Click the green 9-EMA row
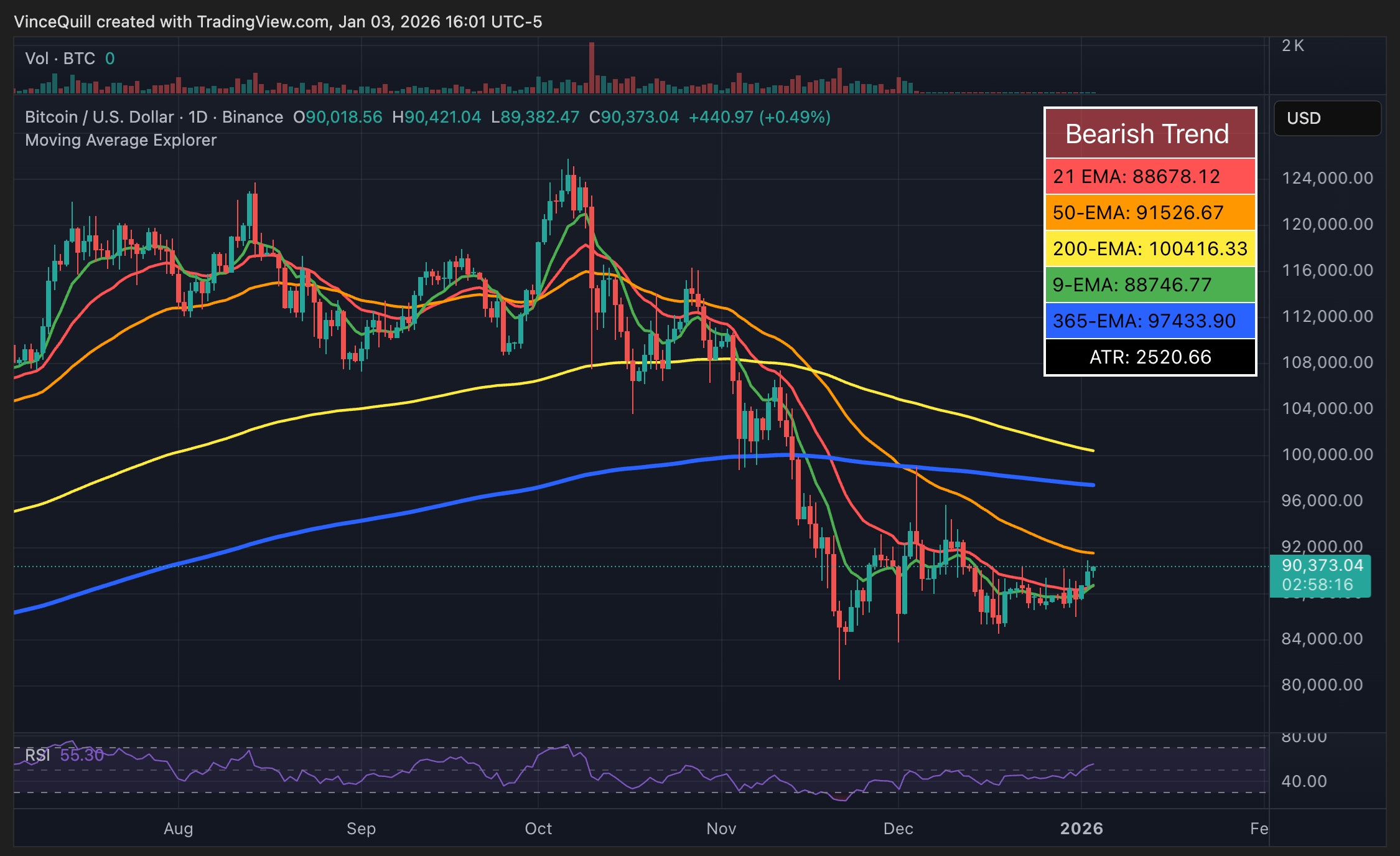This screenshot has width=1400, height=856. pyautogui.click(x=1149, y=285)
